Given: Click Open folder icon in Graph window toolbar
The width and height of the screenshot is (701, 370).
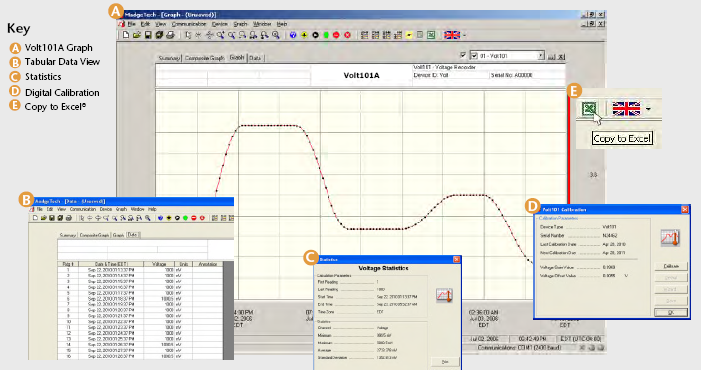Looking at the screenshot, I should (137, 35).
